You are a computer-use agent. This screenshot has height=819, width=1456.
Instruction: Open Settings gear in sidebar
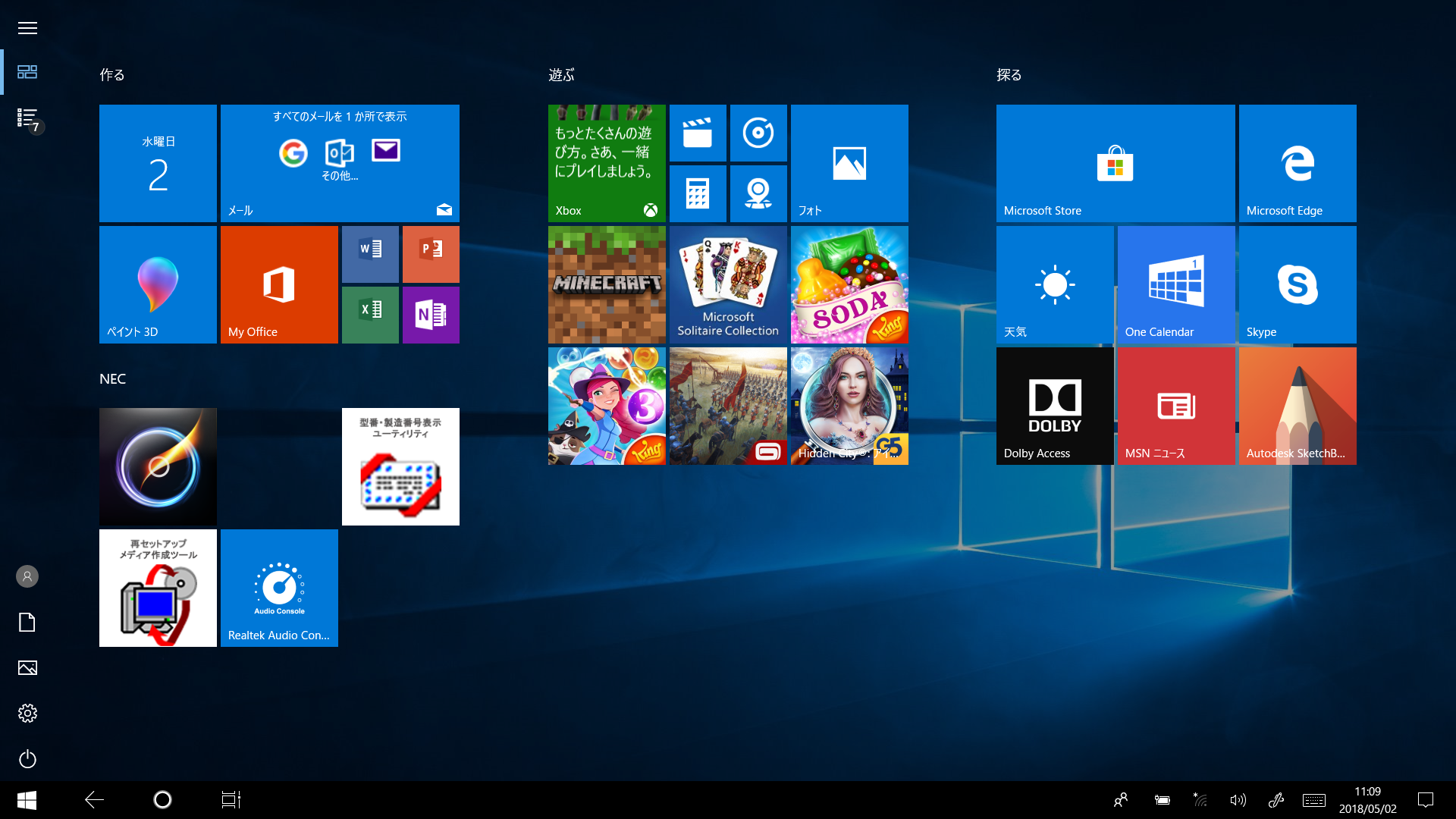point(27,713)
